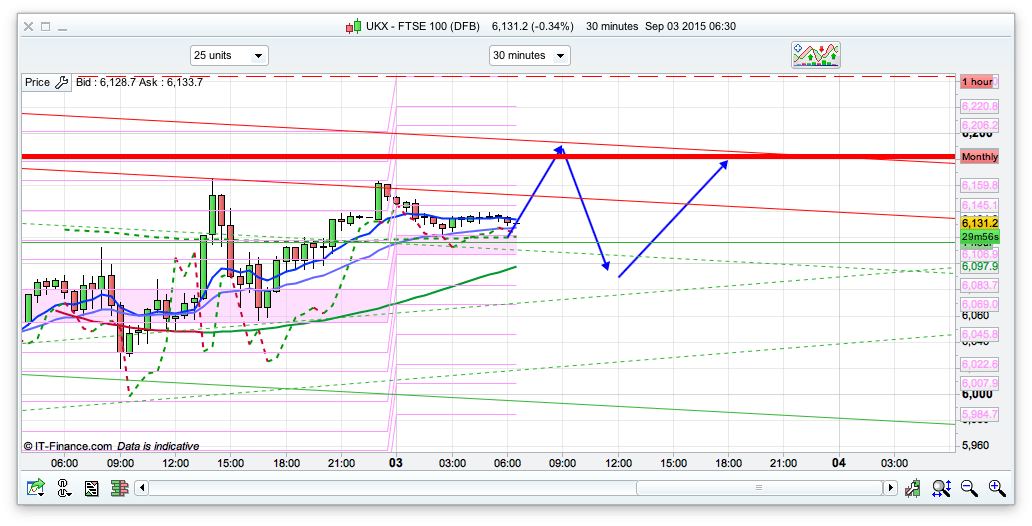Open the 25 units dropdown
The width and height of the screenshot is (1032, 526).
click(x=229, y=56)
